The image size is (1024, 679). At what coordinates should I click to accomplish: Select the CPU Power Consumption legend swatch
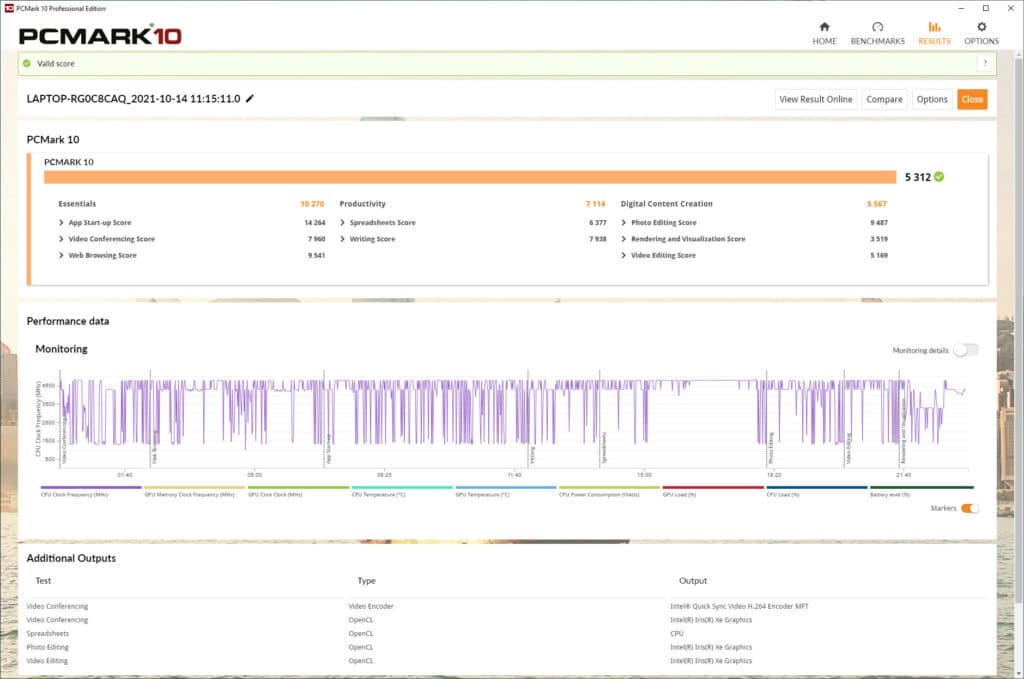[609, 487]
